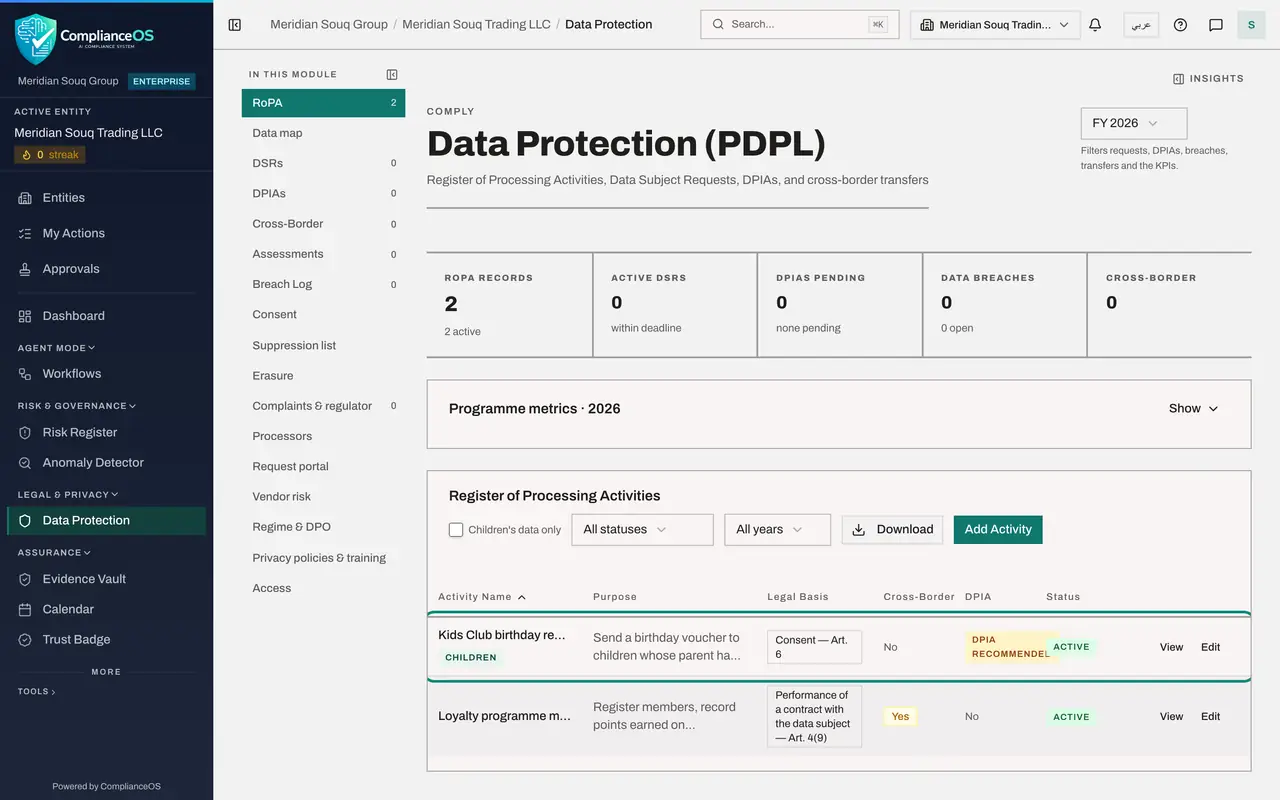This screenshot has height=800, width=1280.
Task: Open the Calendar sidebar item
Action: 106,609
